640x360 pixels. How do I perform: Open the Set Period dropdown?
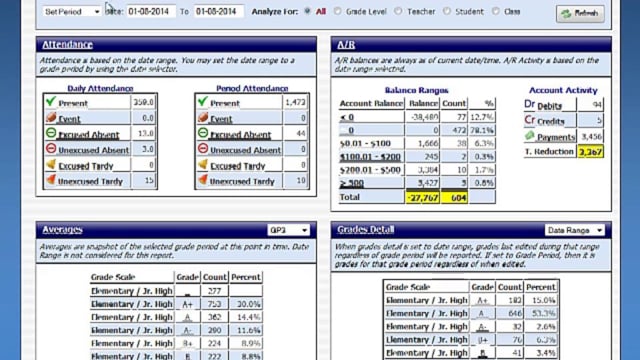(72, 11)
